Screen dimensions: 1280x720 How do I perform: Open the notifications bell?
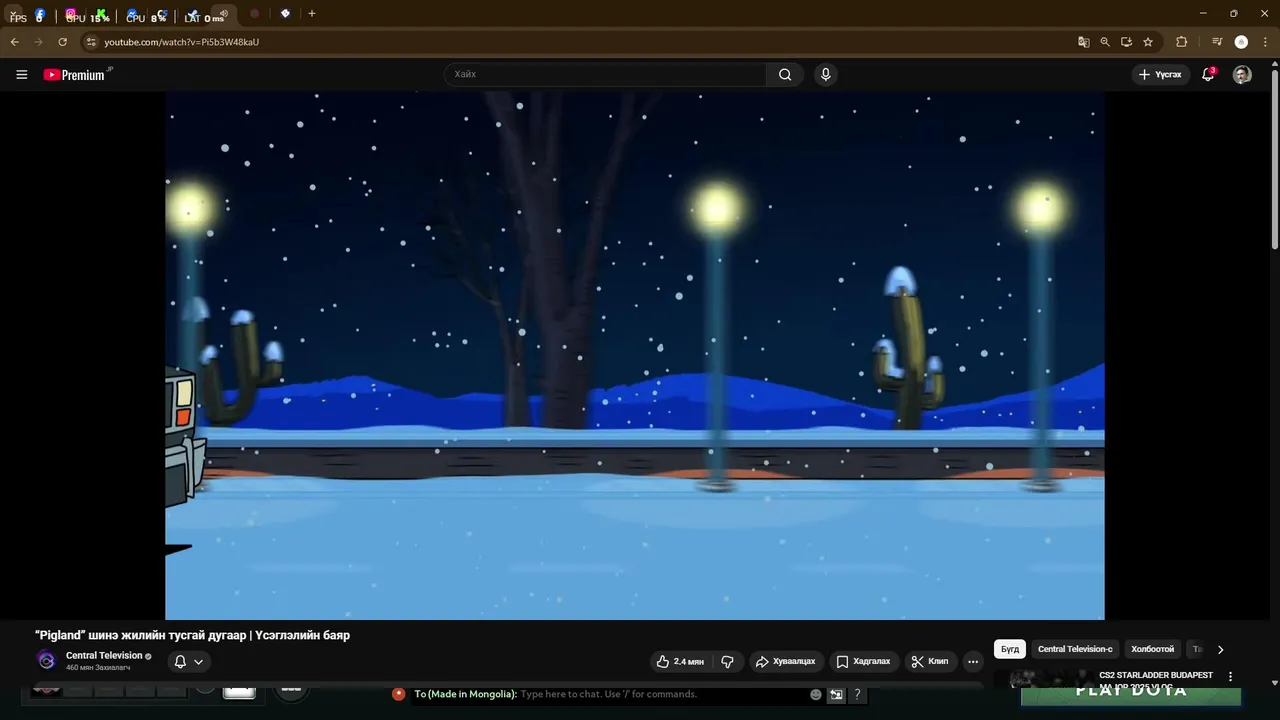click(x=1208, y=74)
